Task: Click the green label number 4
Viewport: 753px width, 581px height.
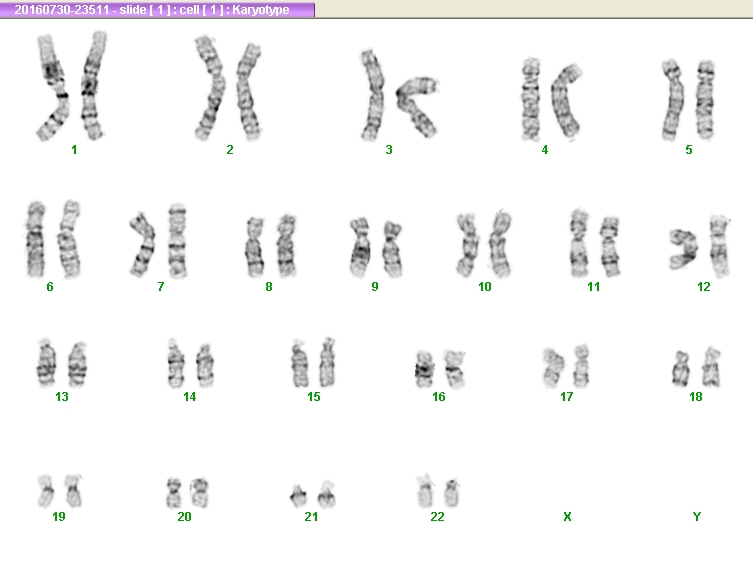Action: pos(545,150)
